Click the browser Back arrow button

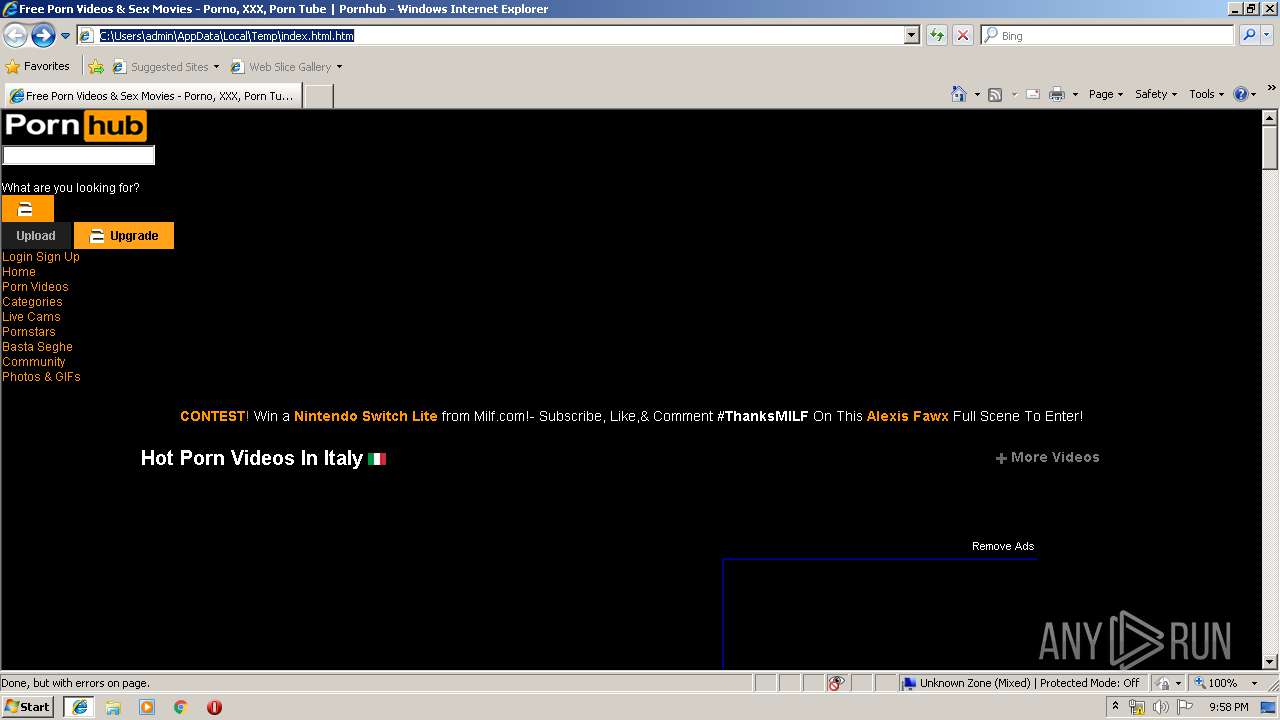click(x=15, y=36)
